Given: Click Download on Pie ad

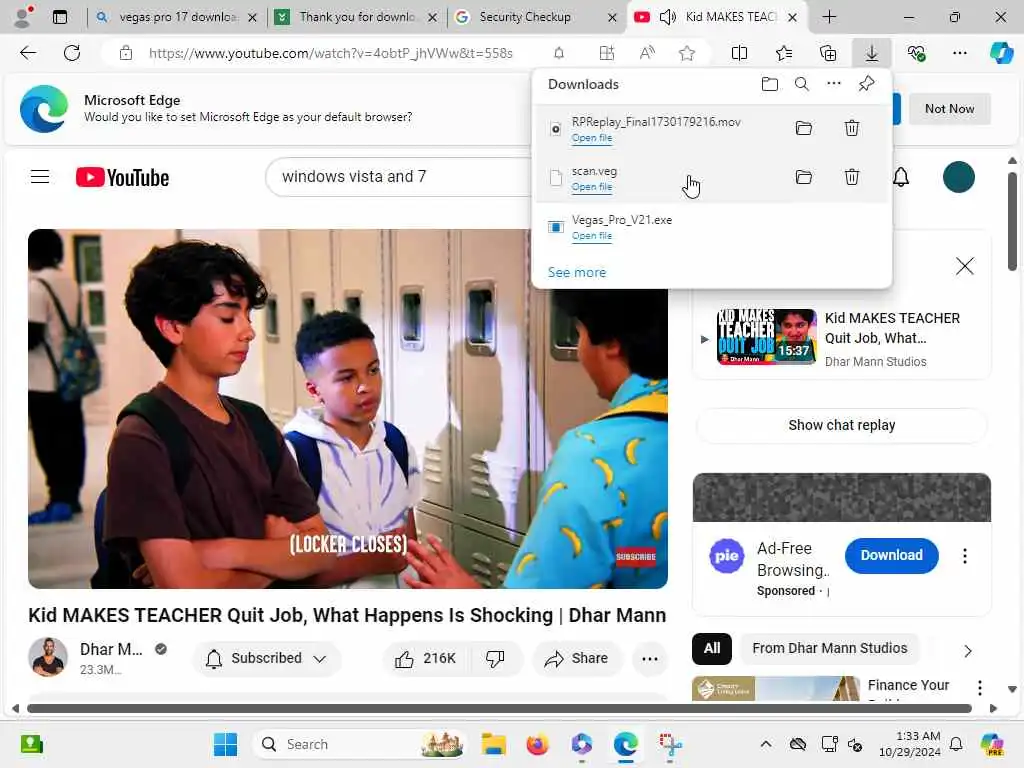Looking at the screenshot, I should point(891,556).
